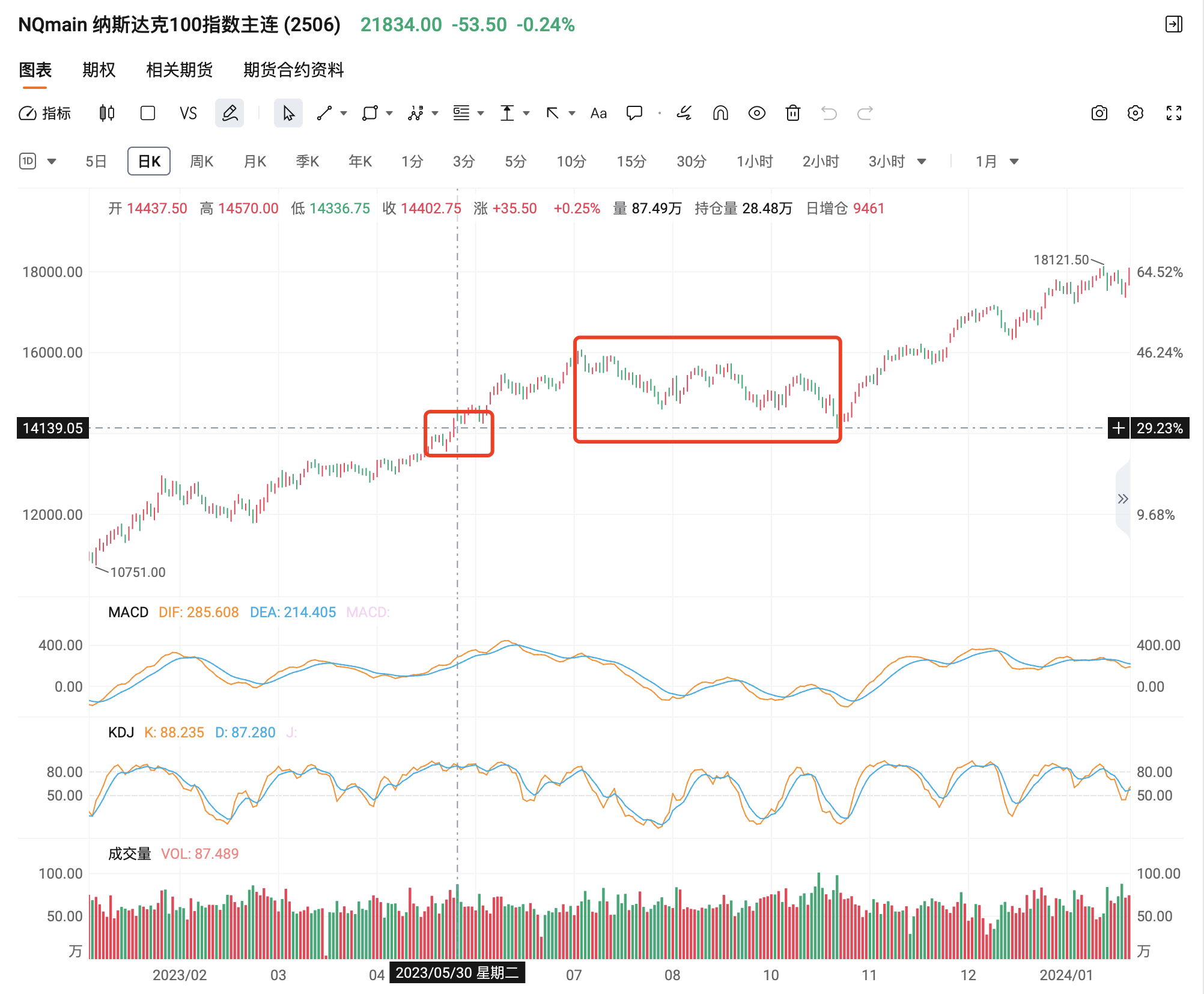Switch to the 期权 tab

(x=99, y=70)
